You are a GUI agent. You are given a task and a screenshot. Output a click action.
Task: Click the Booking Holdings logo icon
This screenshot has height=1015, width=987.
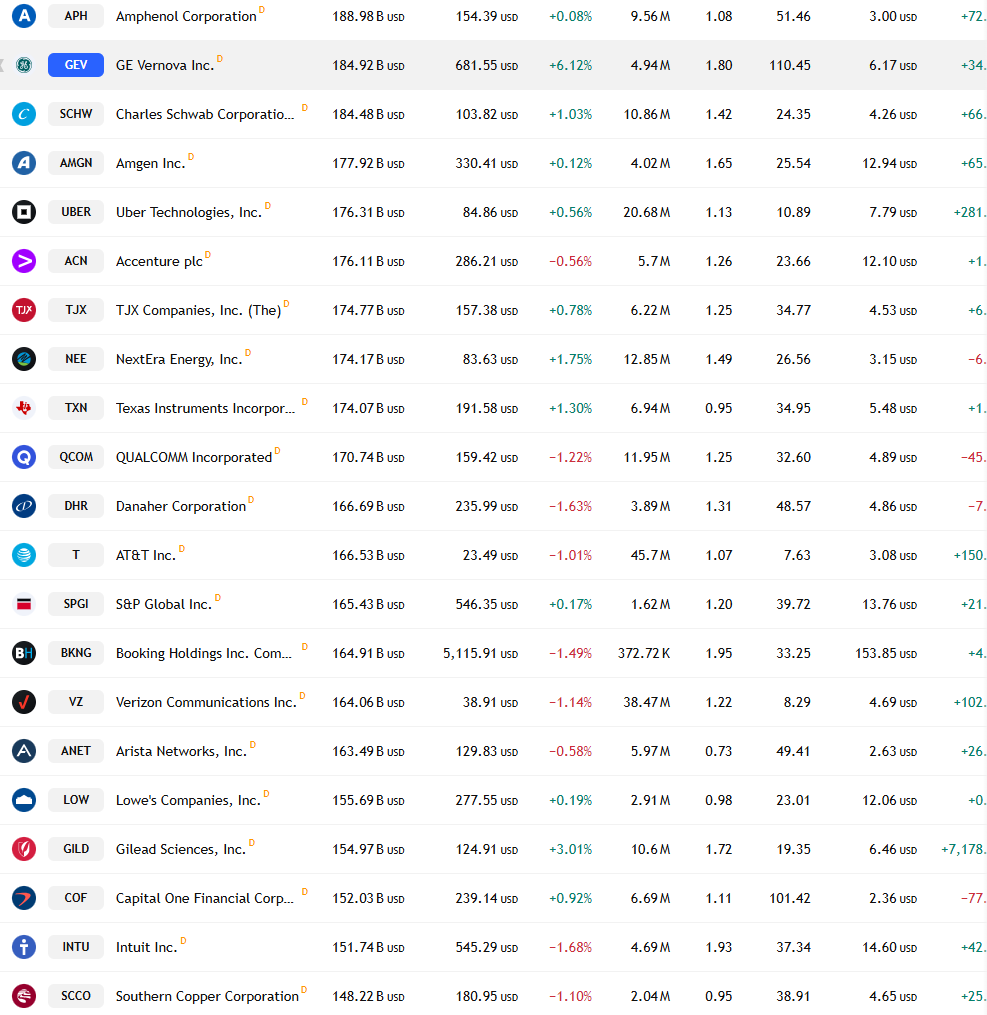pyautogui.click(x=24, y=652)
